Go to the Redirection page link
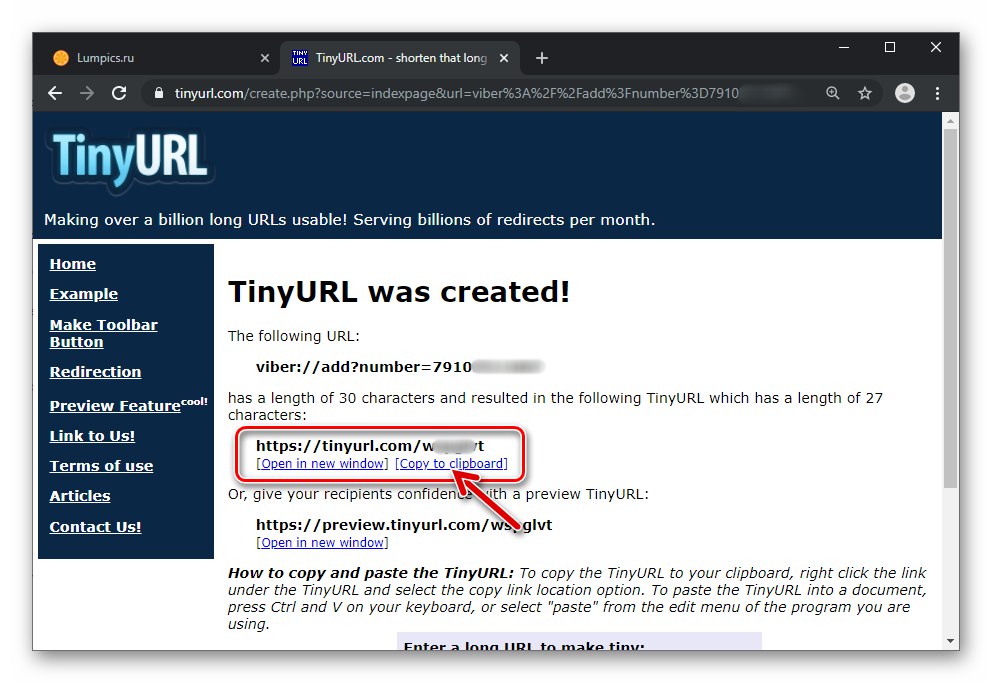Image resolution: width=992 pixels, height=683 pixels. tap(95, 372)
